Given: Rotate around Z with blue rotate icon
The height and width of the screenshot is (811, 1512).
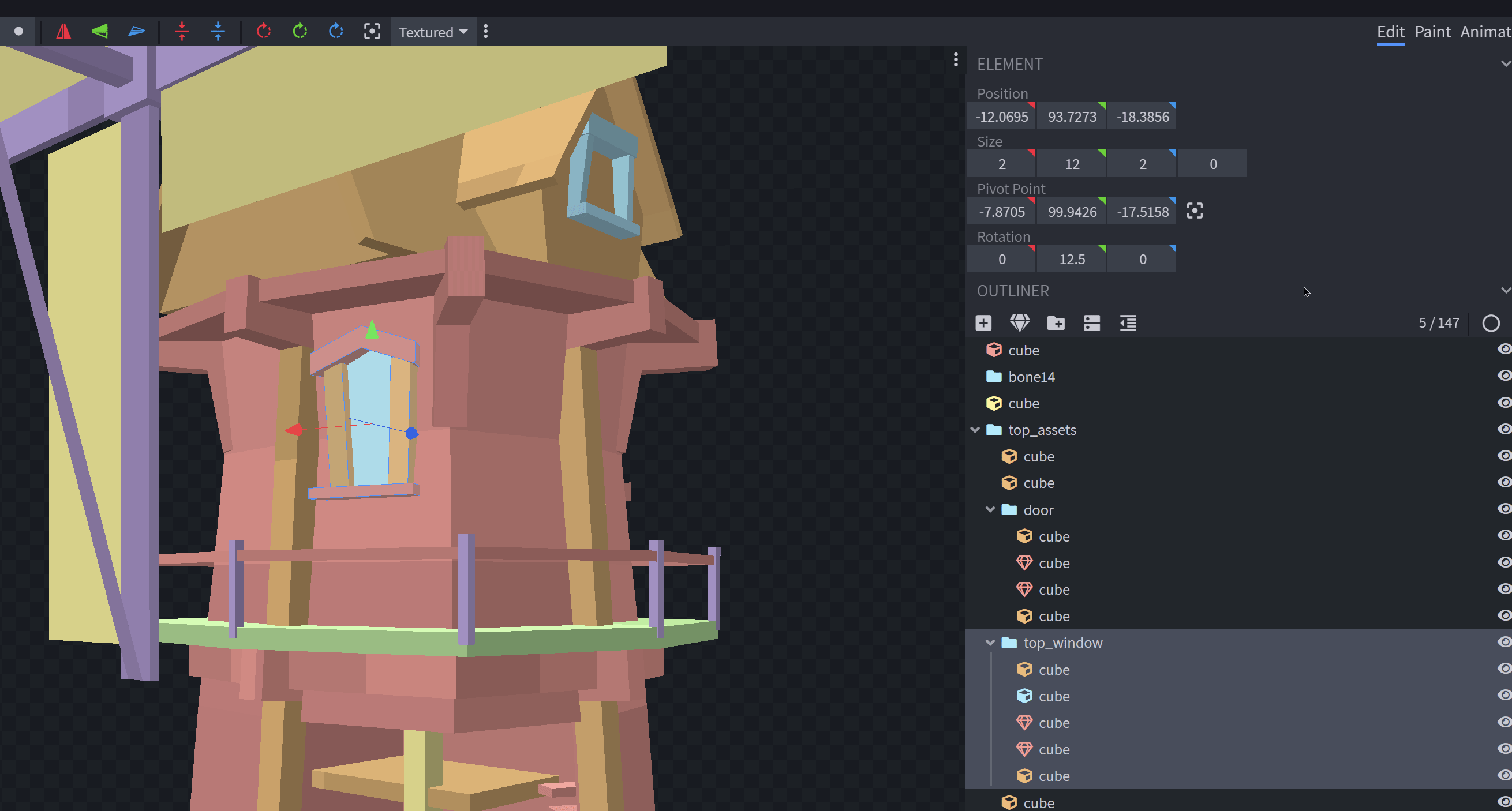Looking at the screenshot, I should pos(336,31).
